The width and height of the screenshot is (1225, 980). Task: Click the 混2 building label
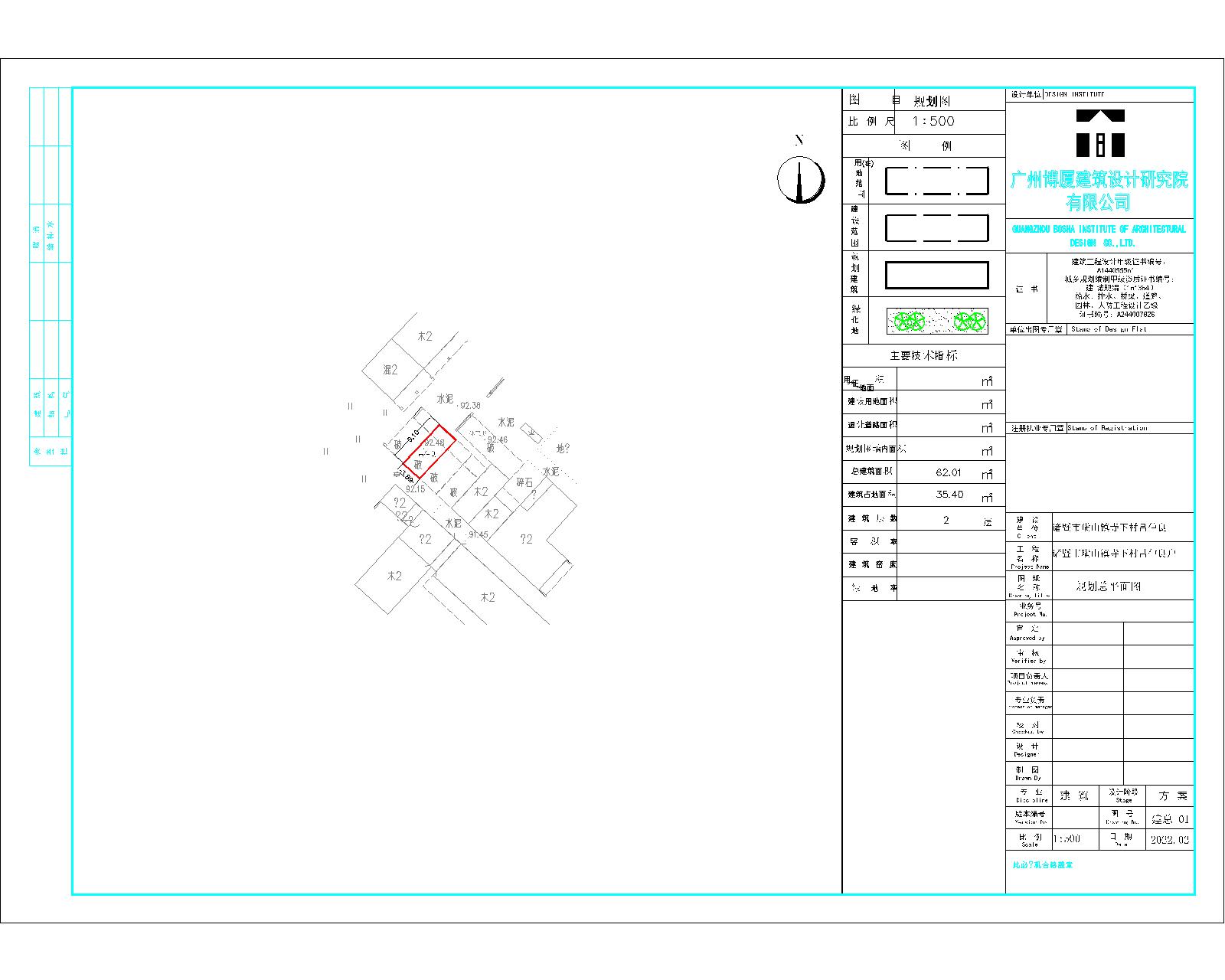390,371
